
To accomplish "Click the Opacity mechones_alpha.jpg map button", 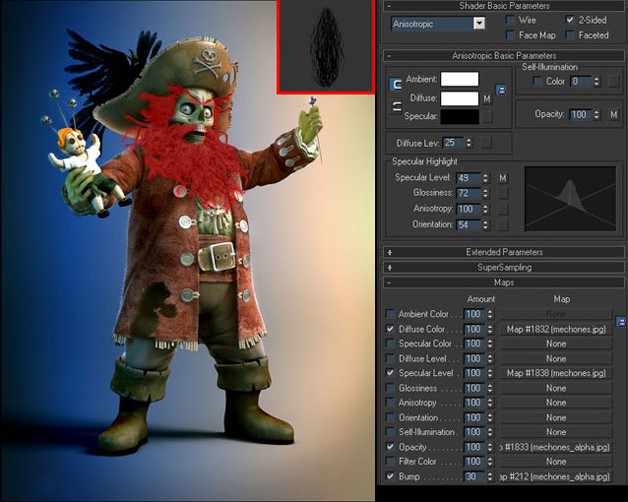I will [556, 447].
